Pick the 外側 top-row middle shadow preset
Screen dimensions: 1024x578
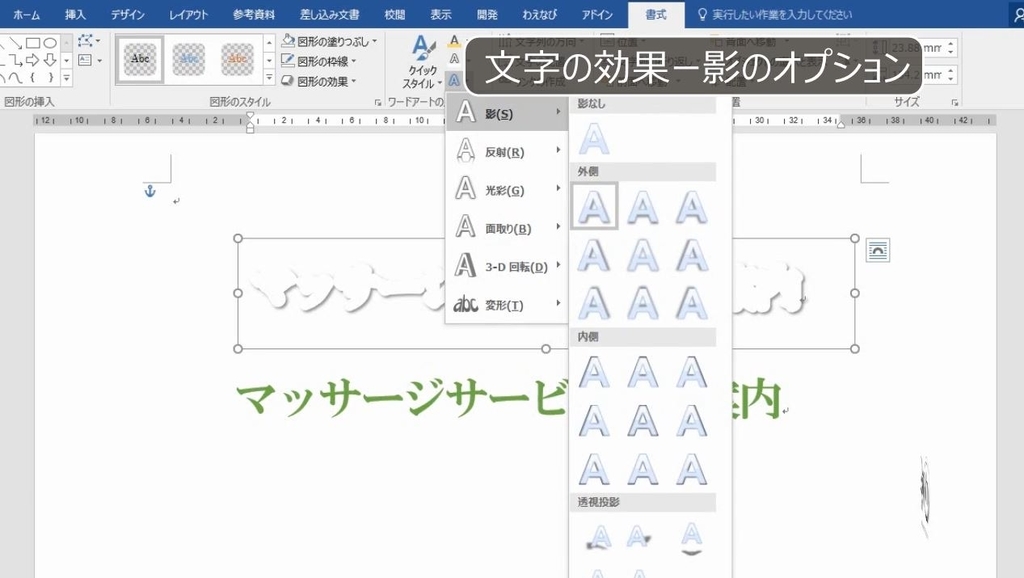coord(643,206)
